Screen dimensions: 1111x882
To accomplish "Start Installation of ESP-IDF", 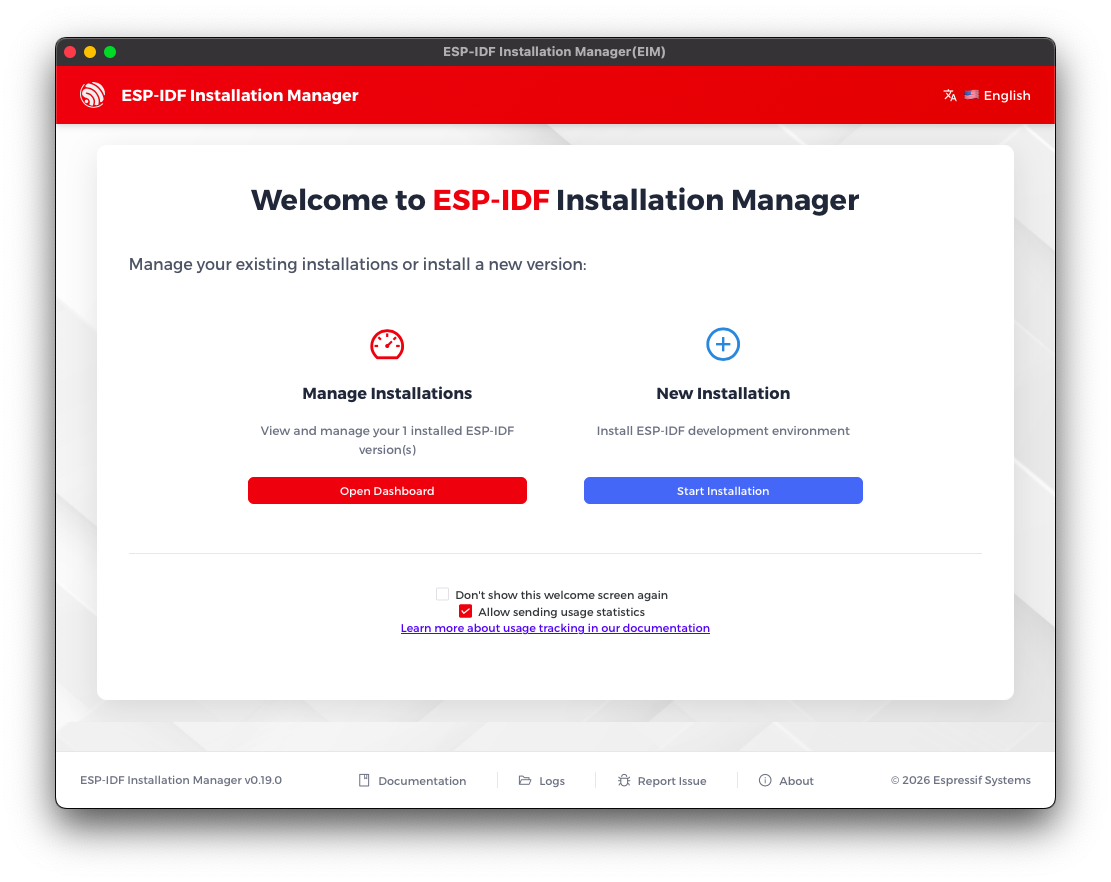I will point(723,491).
